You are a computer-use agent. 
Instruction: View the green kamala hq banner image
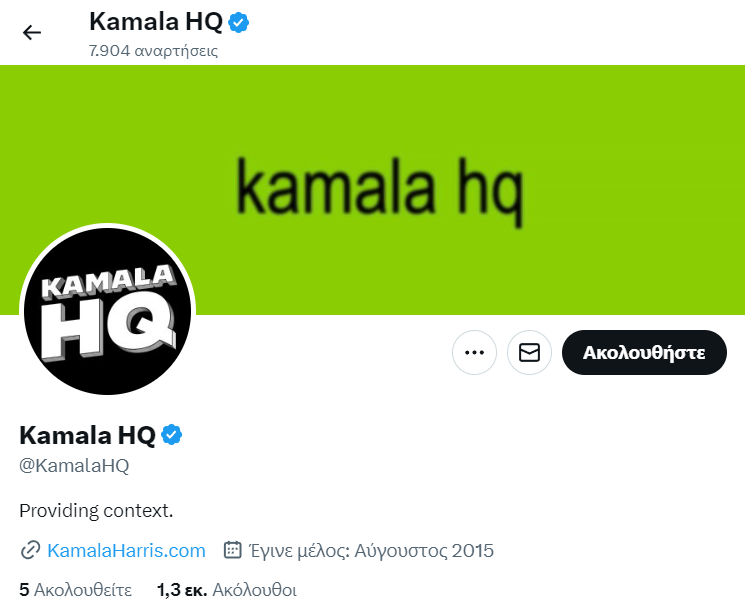click(x=372, y=190)
